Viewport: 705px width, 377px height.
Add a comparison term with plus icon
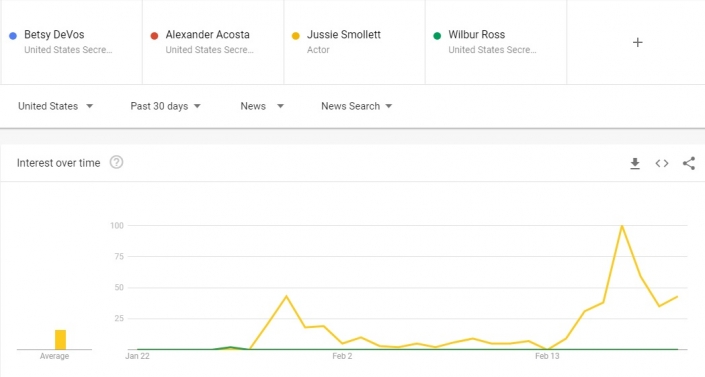pos(638,42)
